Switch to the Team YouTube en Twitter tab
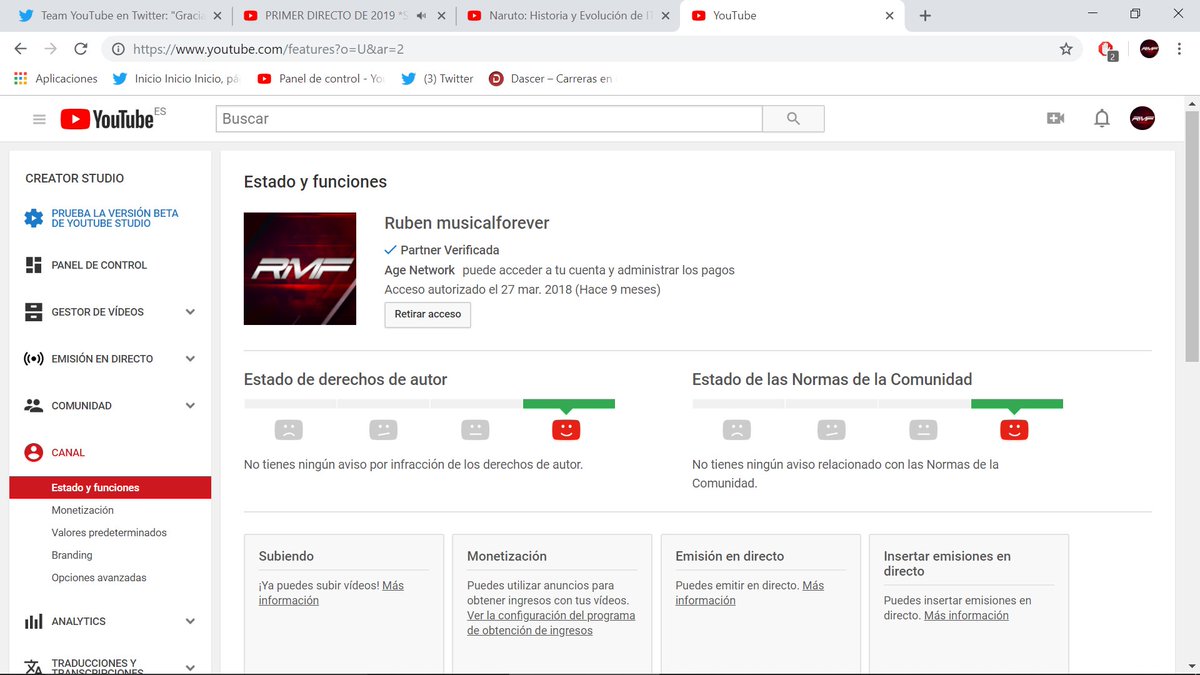The height and width of the screenshot is (675, 1200). pos(118,16)
